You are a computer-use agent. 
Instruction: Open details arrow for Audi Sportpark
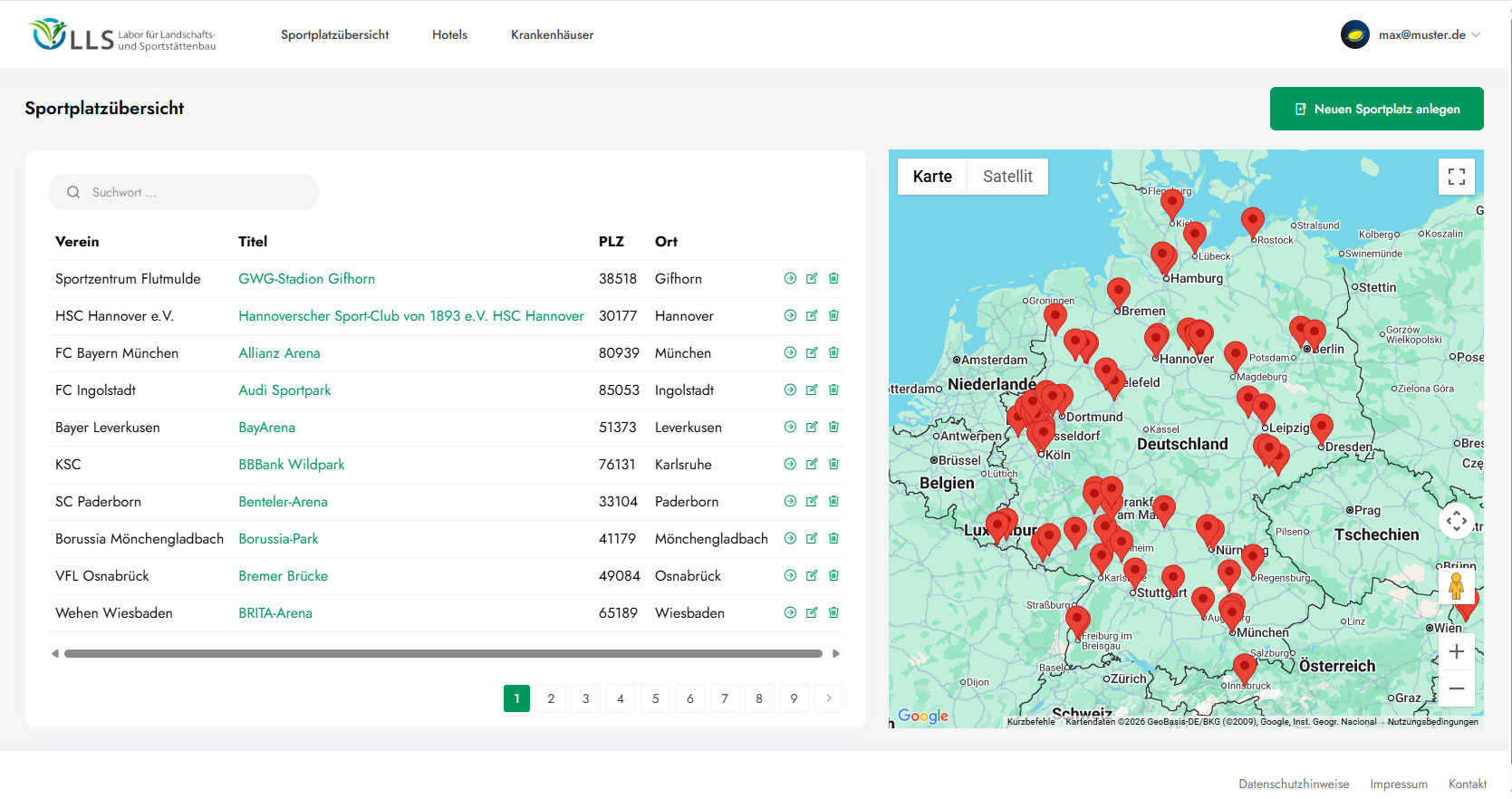point(790,390)
